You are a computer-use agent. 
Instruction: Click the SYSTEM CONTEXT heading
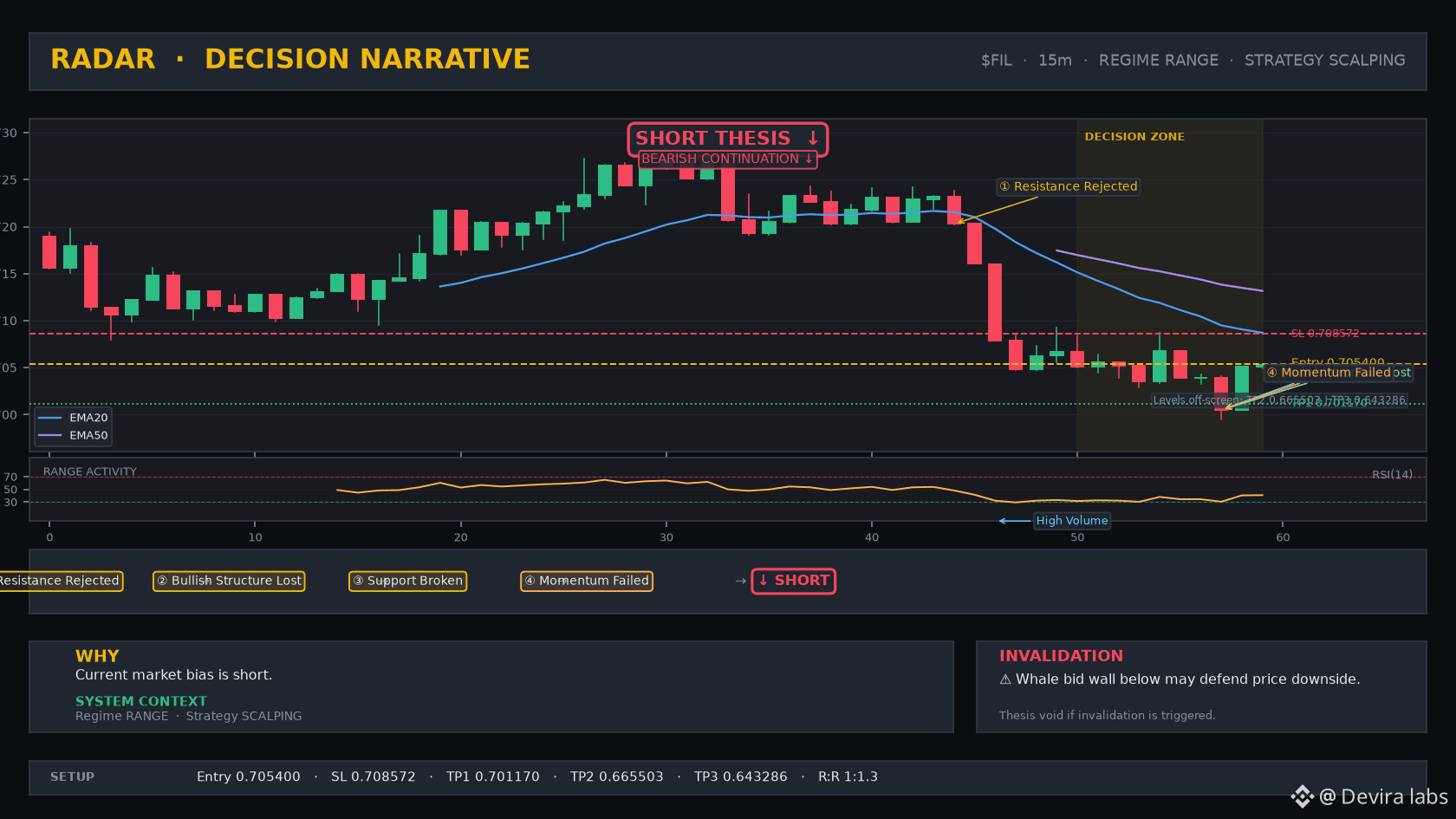tap(141, 701)
